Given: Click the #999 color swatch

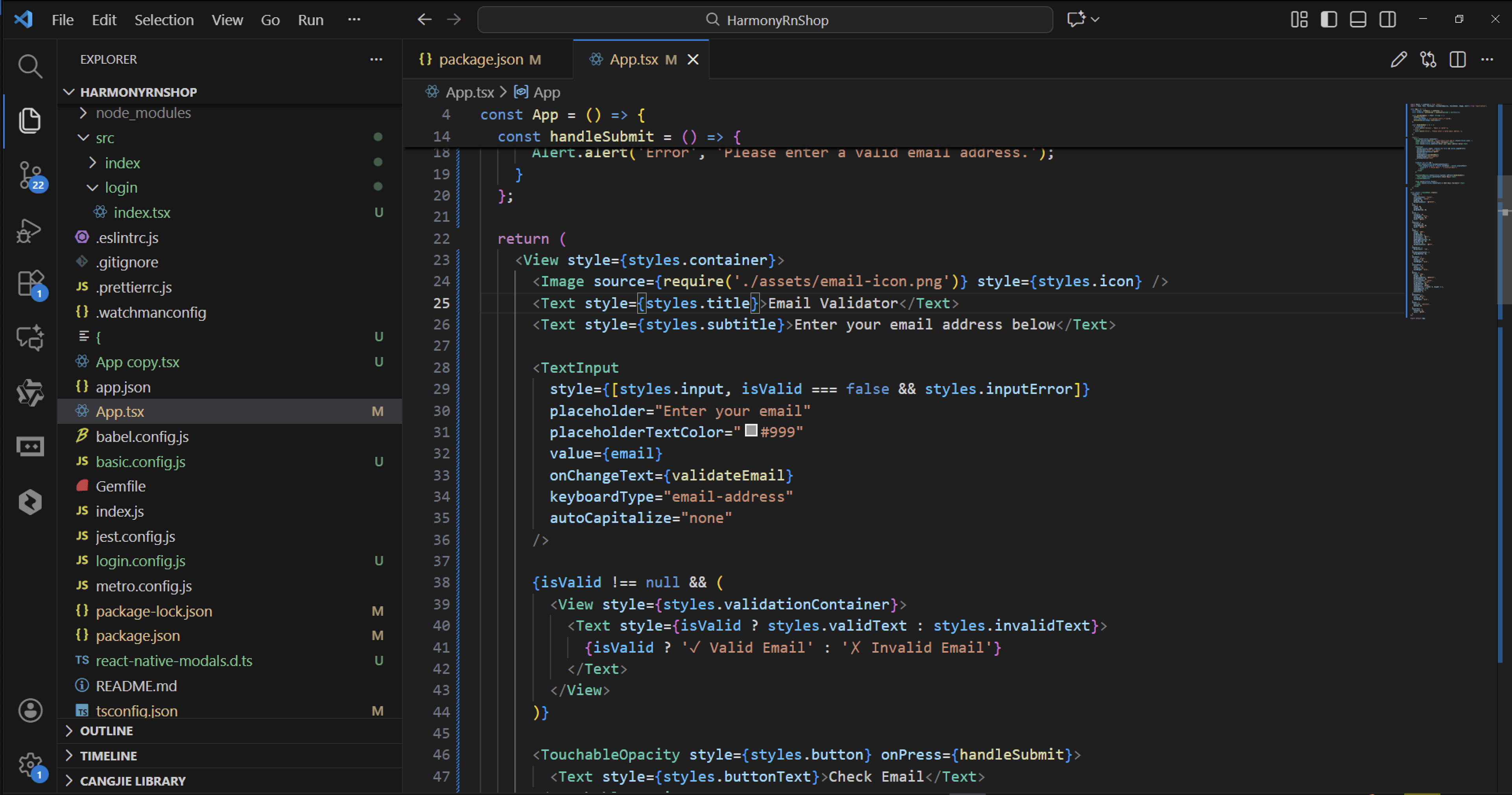Looking at the screenshot, I should pyautogui.click(x=751, y=431).
